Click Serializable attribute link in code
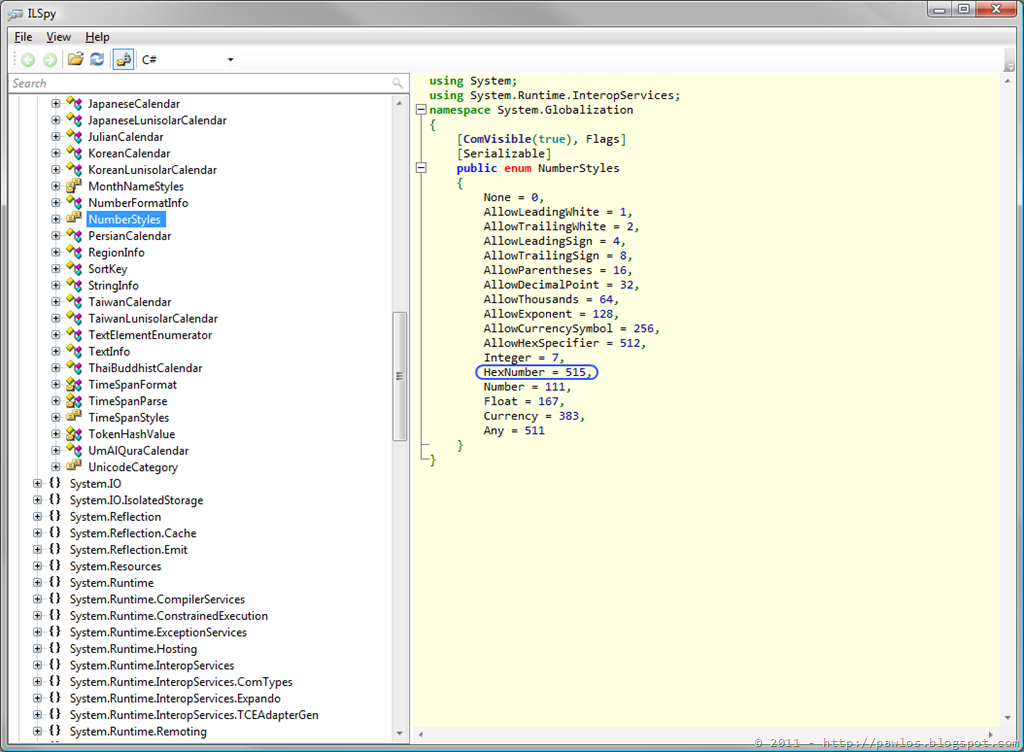1024x752 pixels. tap(504, 153)
